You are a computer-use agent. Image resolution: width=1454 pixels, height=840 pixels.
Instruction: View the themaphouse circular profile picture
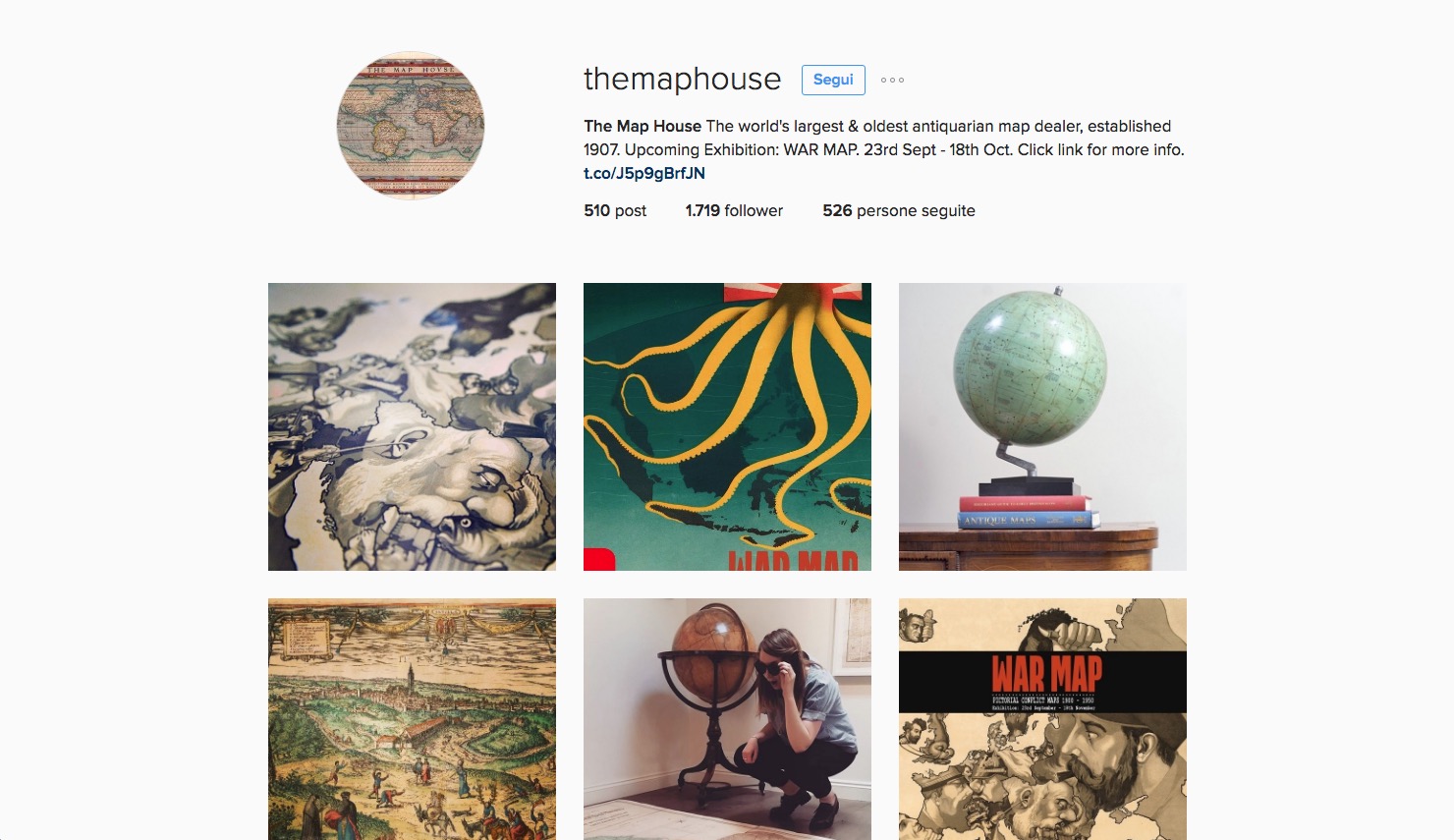click(x=411, y=126)
